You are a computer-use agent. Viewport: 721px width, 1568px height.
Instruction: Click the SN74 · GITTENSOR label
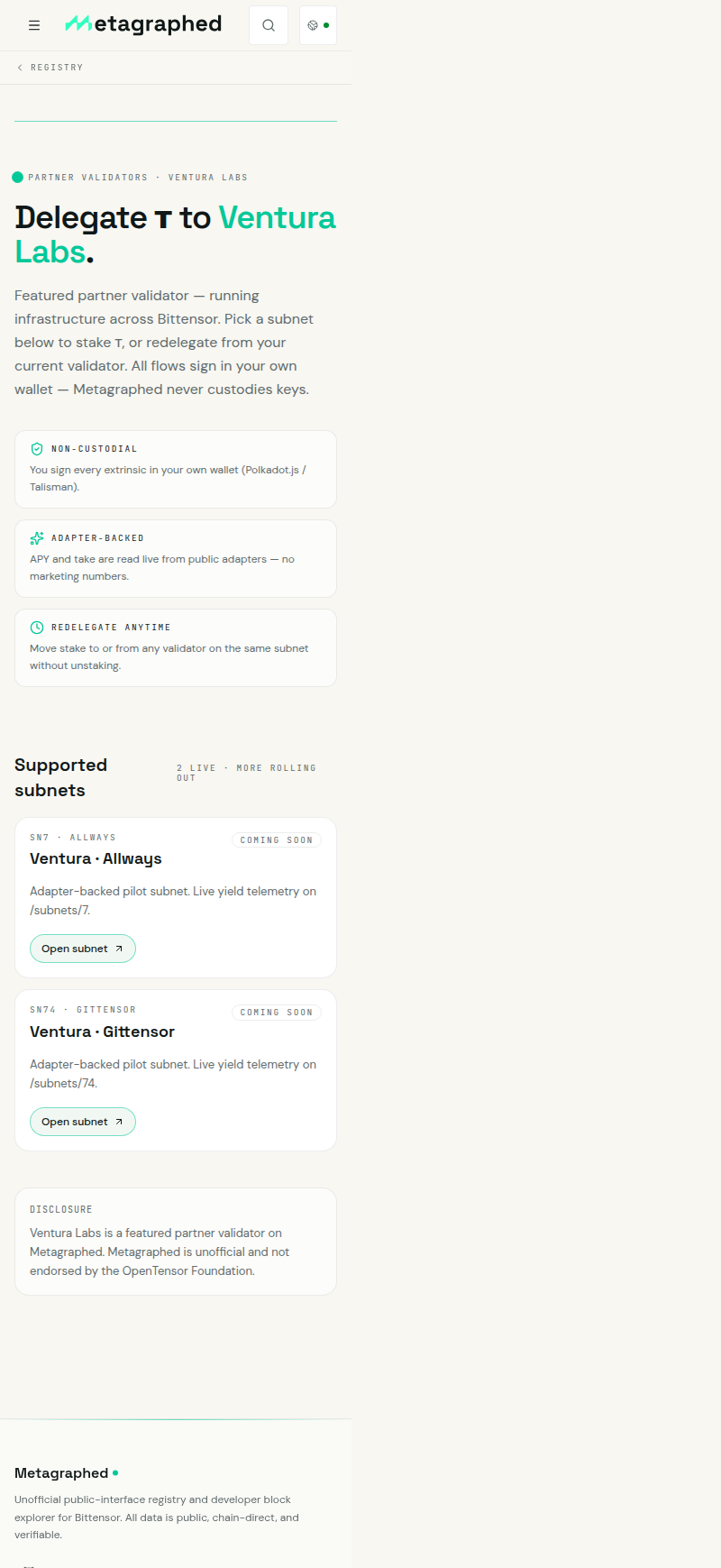(x=83, y=1010)
